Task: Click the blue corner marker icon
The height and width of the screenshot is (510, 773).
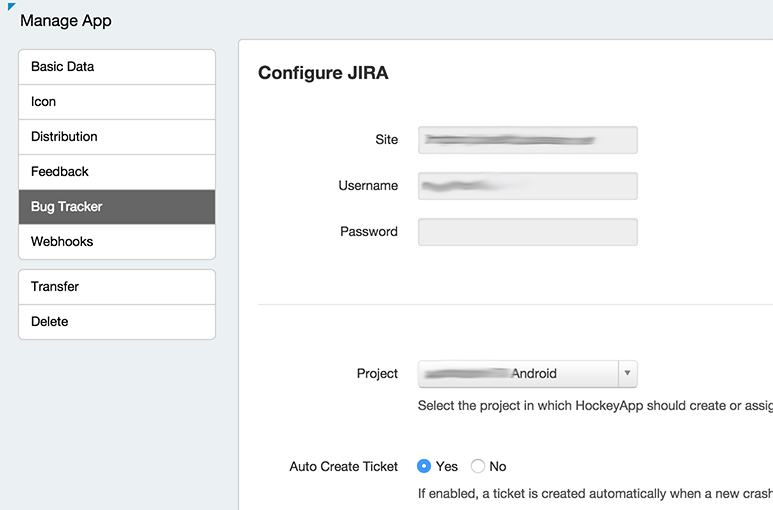Action: [11, 6]
